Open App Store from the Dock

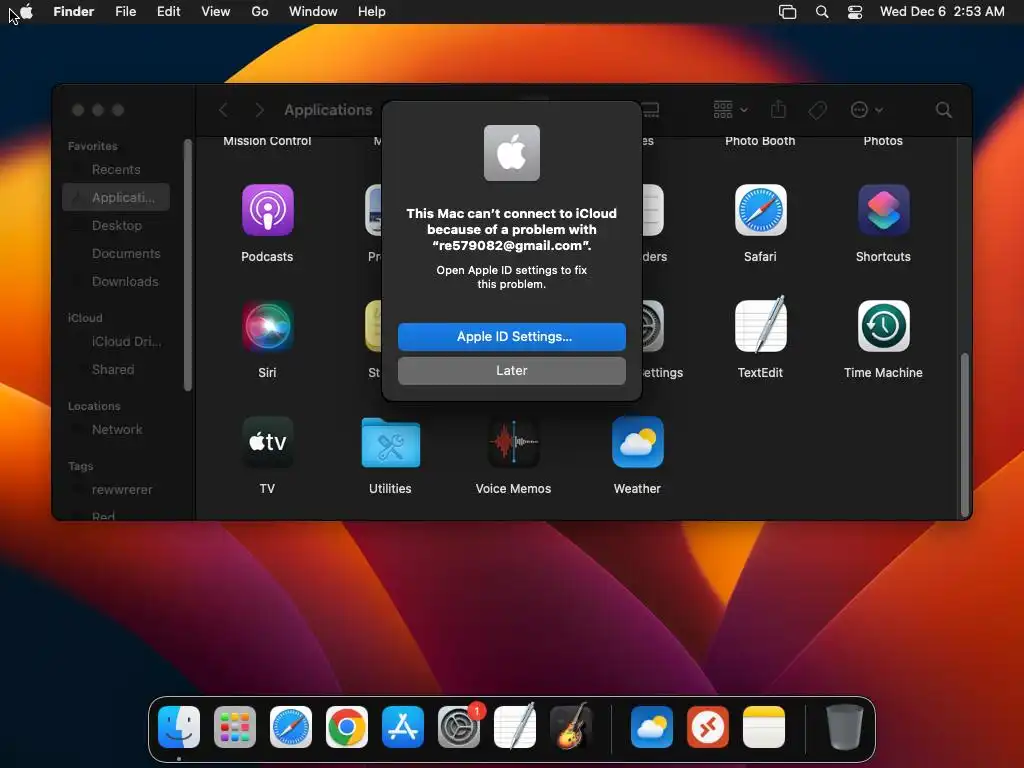[403, 726]
